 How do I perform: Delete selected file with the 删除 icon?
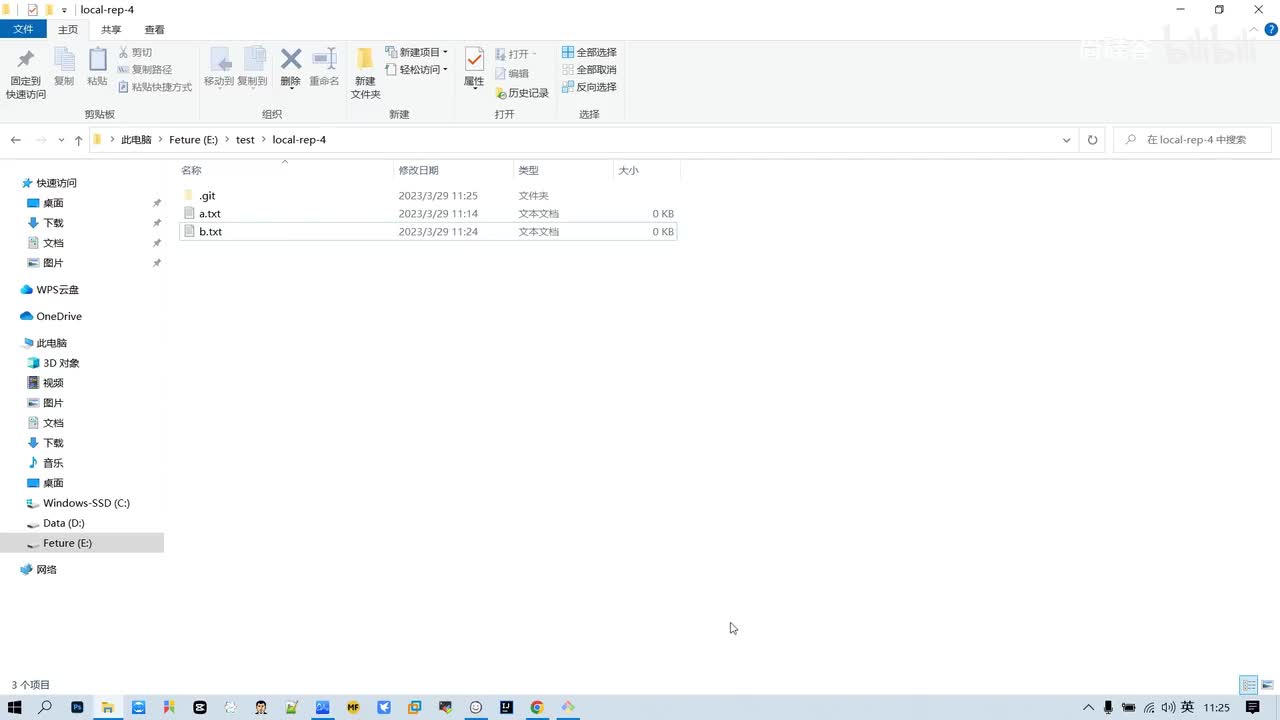tap(291, 60)
